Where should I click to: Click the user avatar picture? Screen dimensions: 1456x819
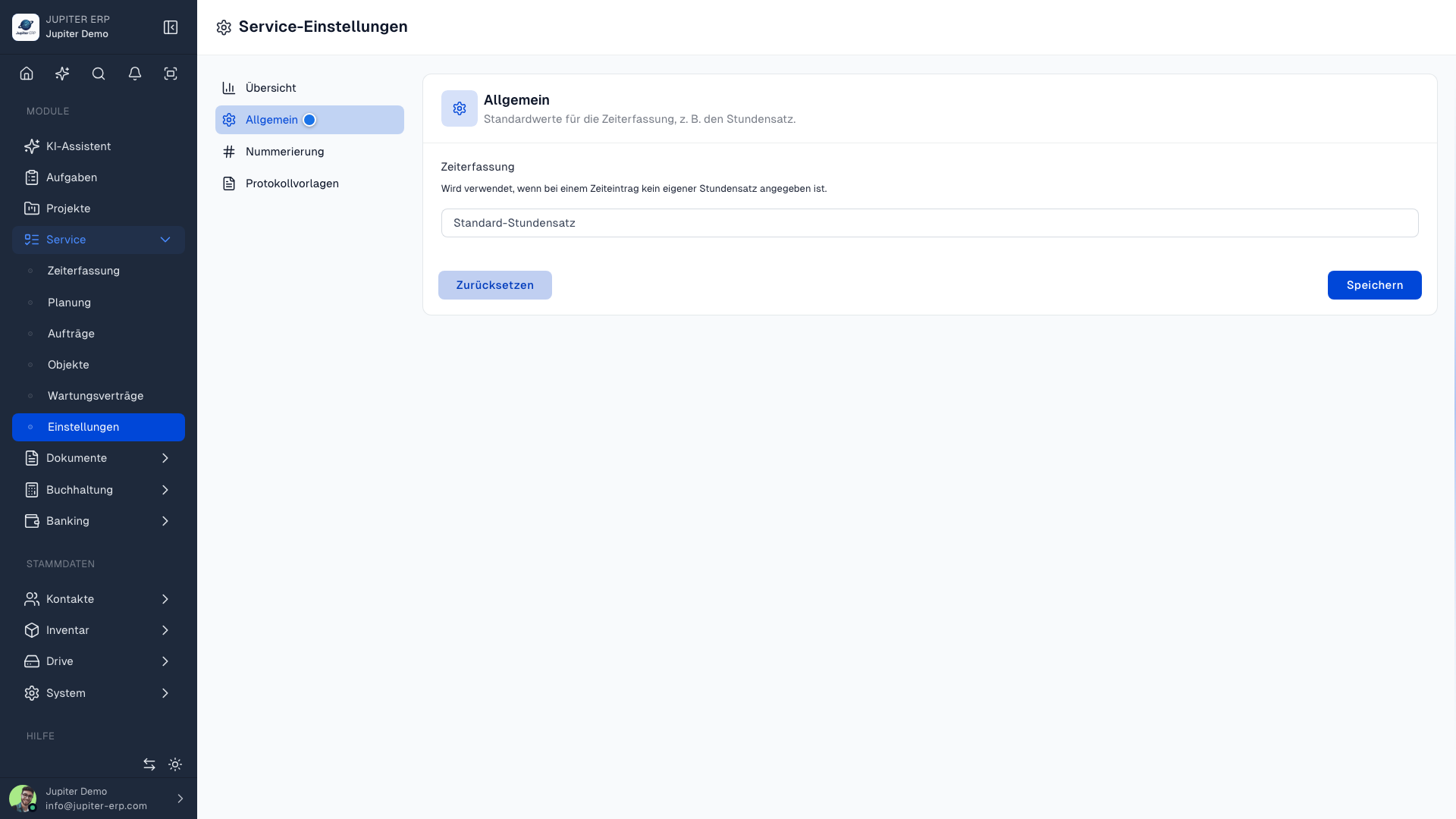point(23,799)
